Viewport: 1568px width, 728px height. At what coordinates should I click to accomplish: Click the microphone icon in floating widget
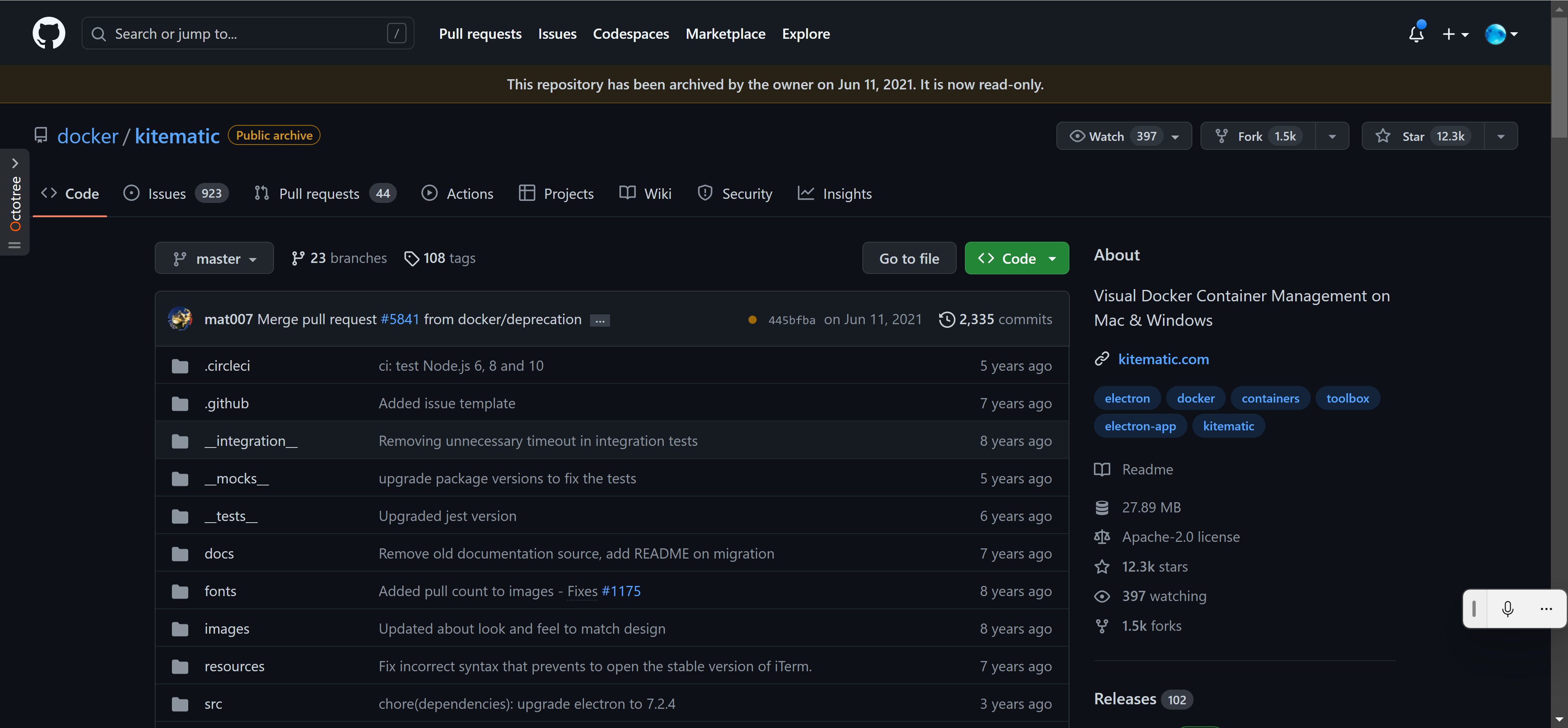(x=1507, y=609)
